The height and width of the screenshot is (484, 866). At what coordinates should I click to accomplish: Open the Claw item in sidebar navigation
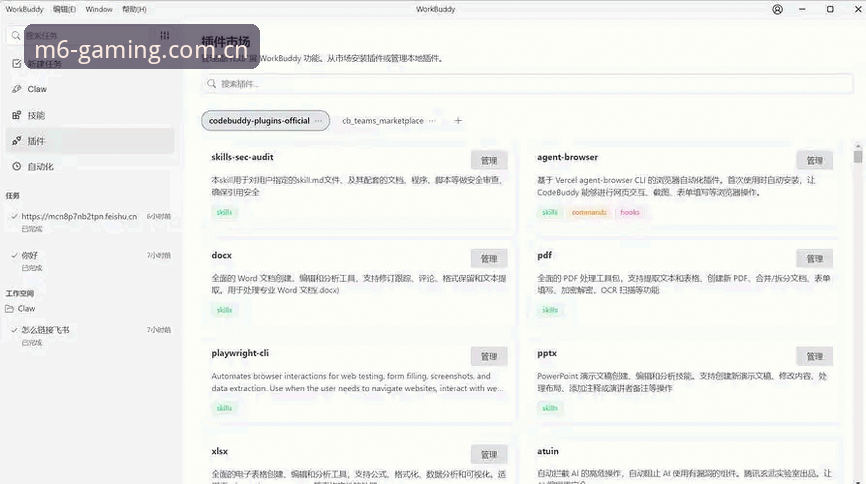[90, 89]
